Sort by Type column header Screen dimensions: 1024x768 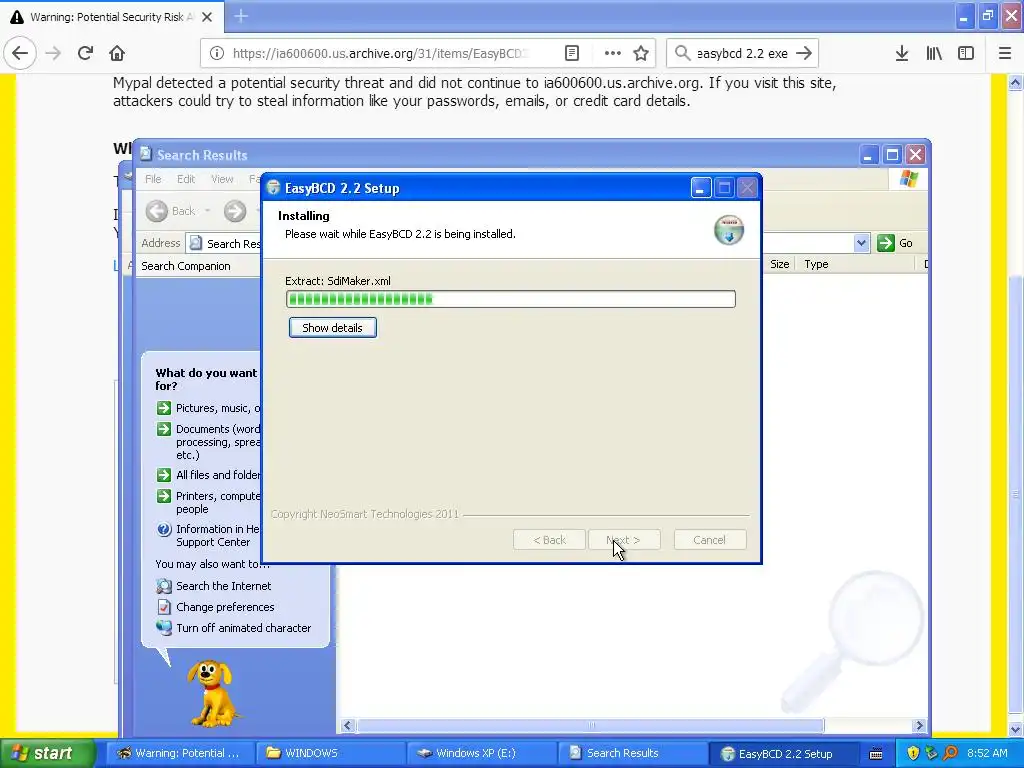816,264
